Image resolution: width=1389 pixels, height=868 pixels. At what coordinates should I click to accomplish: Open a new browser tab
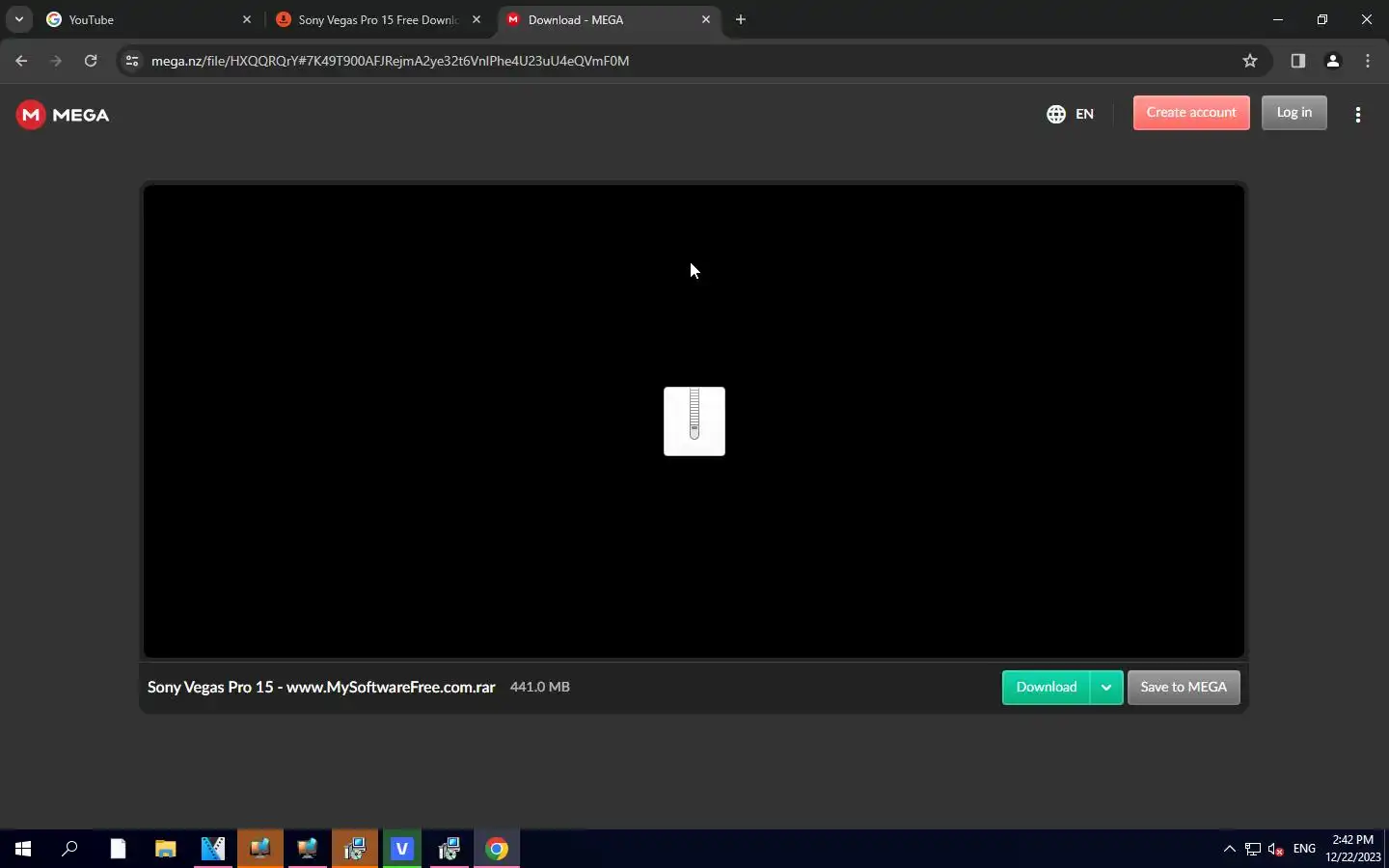741,19
